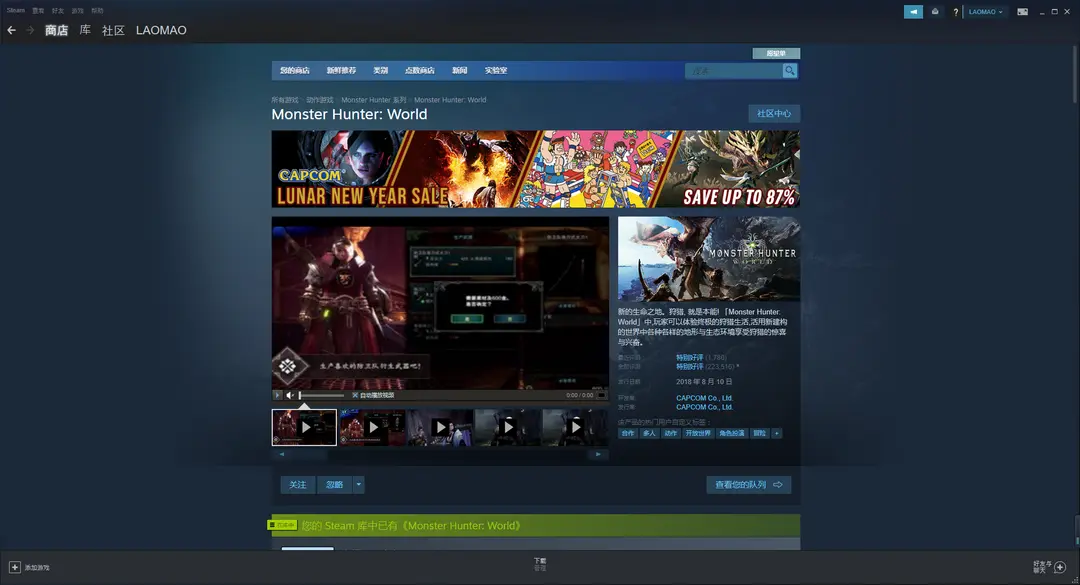Open the 帮助 (Help) menu
This screenshot has width=1080, height=585.
97,10
